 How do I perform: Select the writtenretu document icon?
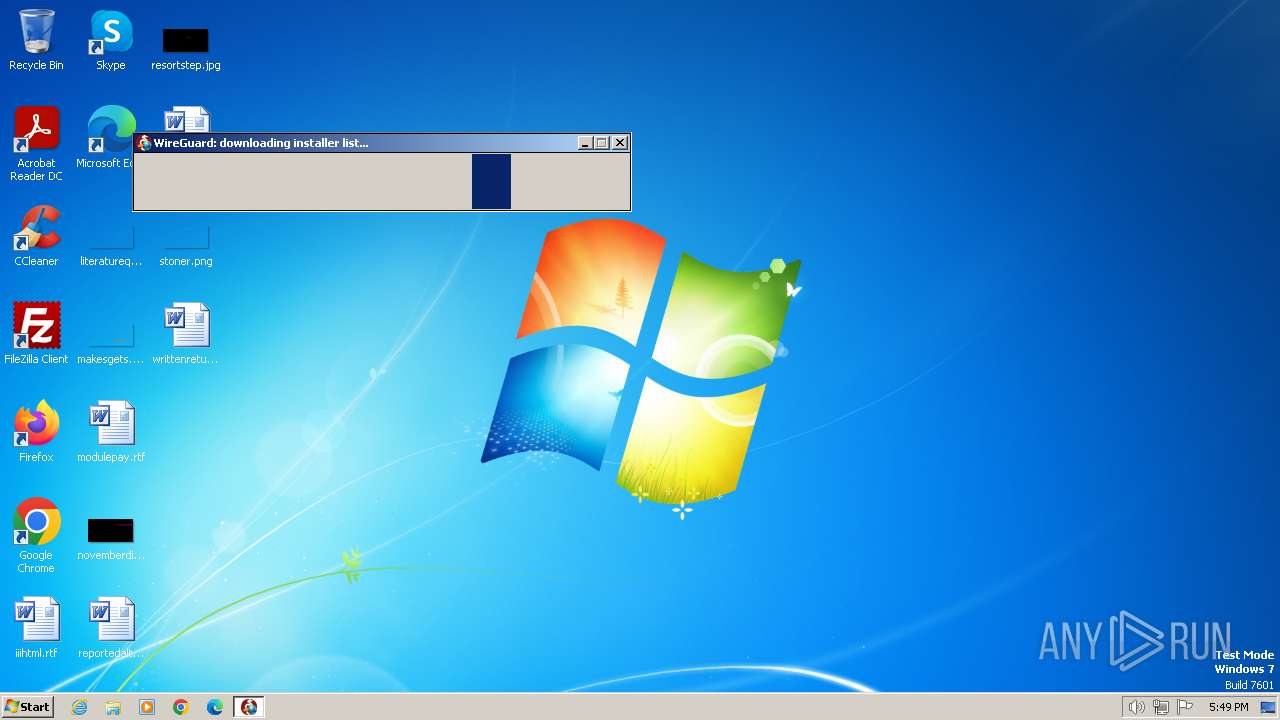tap(185, 333)
